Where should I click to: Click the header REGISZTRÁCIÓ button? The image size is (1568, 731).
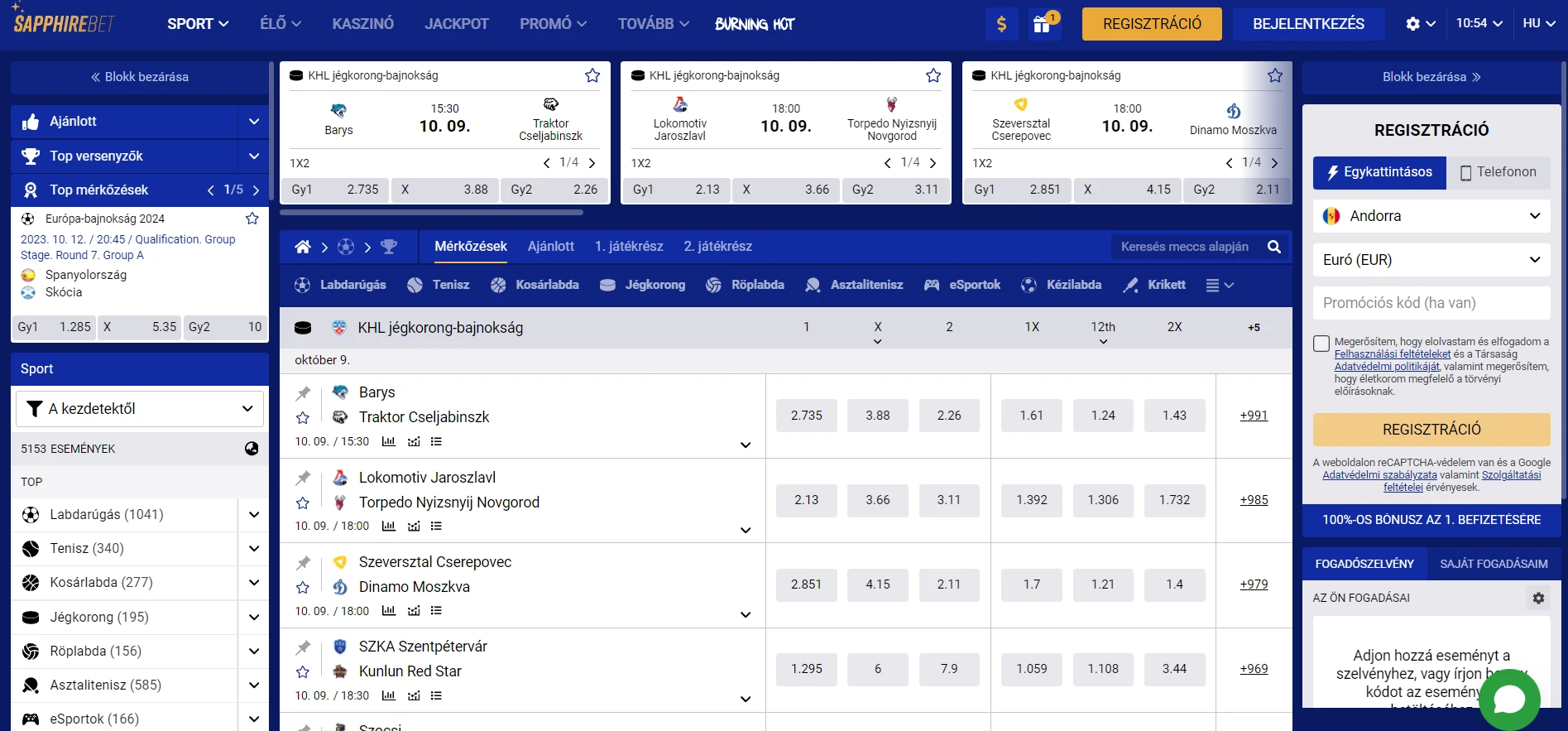tap(1152, 24)
